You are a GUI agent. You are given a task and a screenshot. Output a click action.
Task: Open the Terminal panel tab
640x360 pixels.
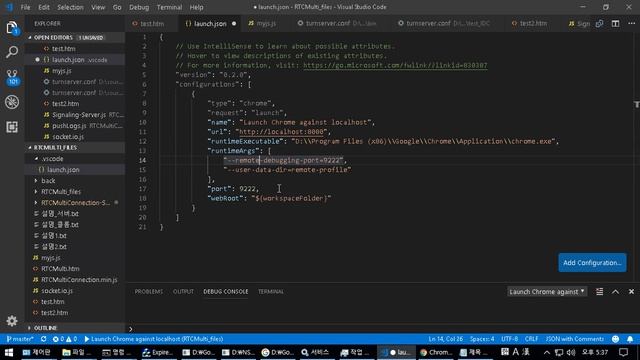pos(271,291)
